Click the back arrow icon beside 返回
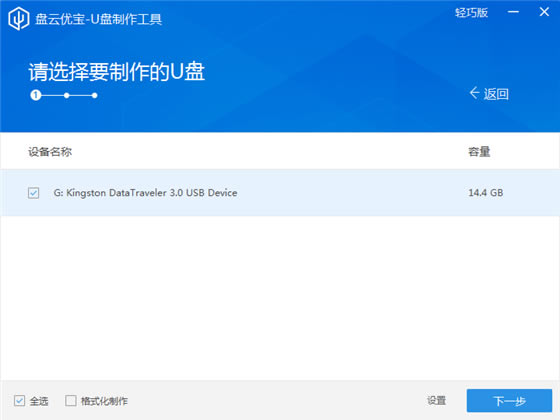The height and width of the screenshot is (420, 560). click(474, 93)
